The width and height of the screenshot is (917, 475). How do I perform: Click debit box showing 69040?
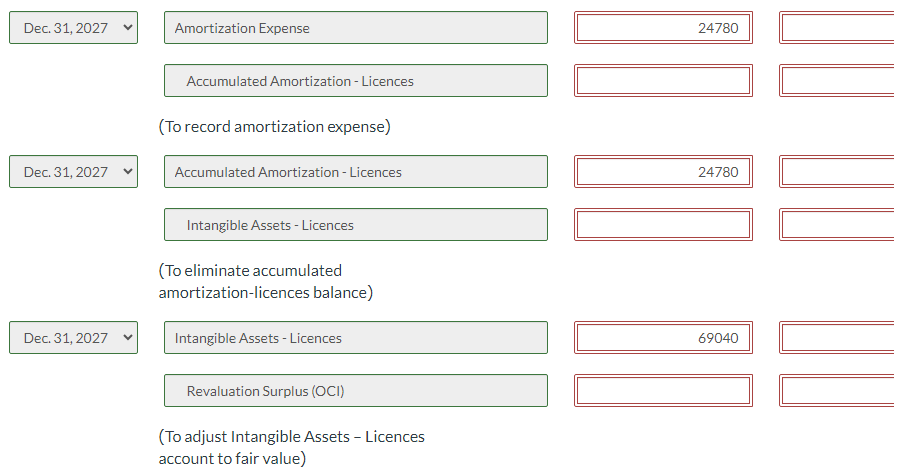(x=663, y=338)
